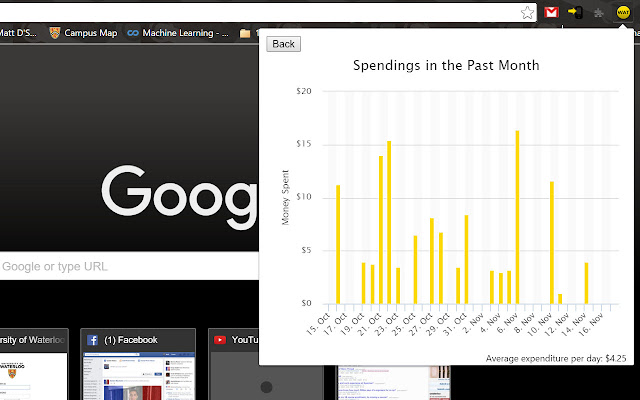Click the Matt D'S... bookmark
640x400 pixels.
pyautogui.click(x=18, y=33)
